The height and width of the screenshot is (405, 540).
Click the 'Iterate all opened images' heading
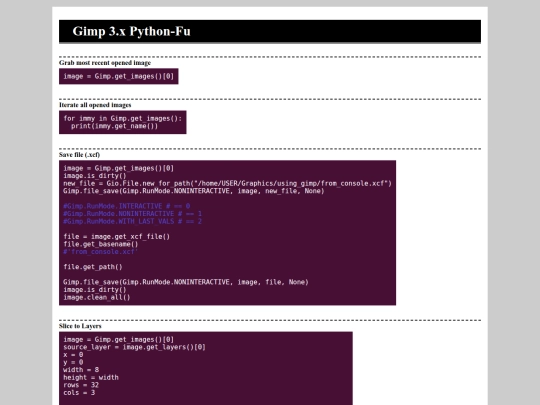(x=95, y=105)
